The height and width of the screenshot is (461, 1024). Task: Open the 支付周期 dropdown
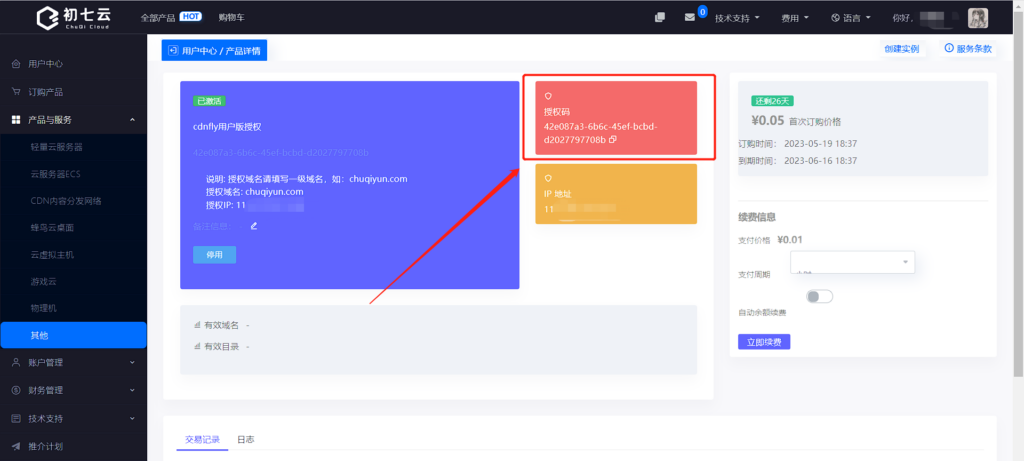852,262
